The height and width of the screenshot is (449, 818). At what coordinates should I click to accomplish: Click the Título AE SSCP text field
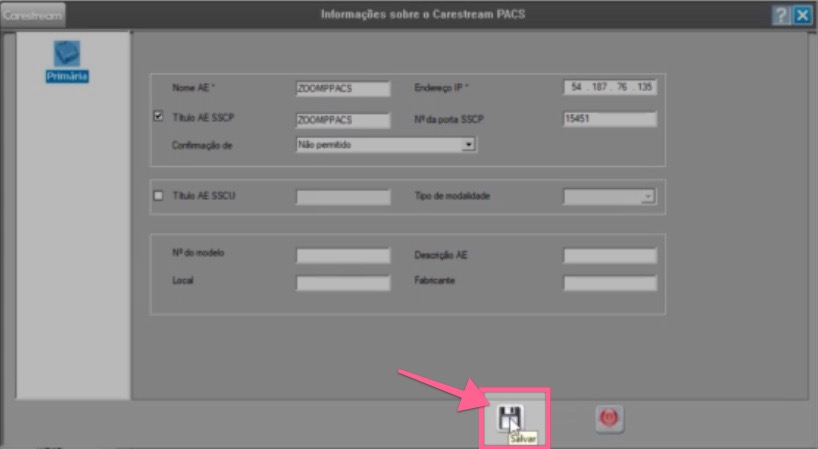tap(343, 120)
